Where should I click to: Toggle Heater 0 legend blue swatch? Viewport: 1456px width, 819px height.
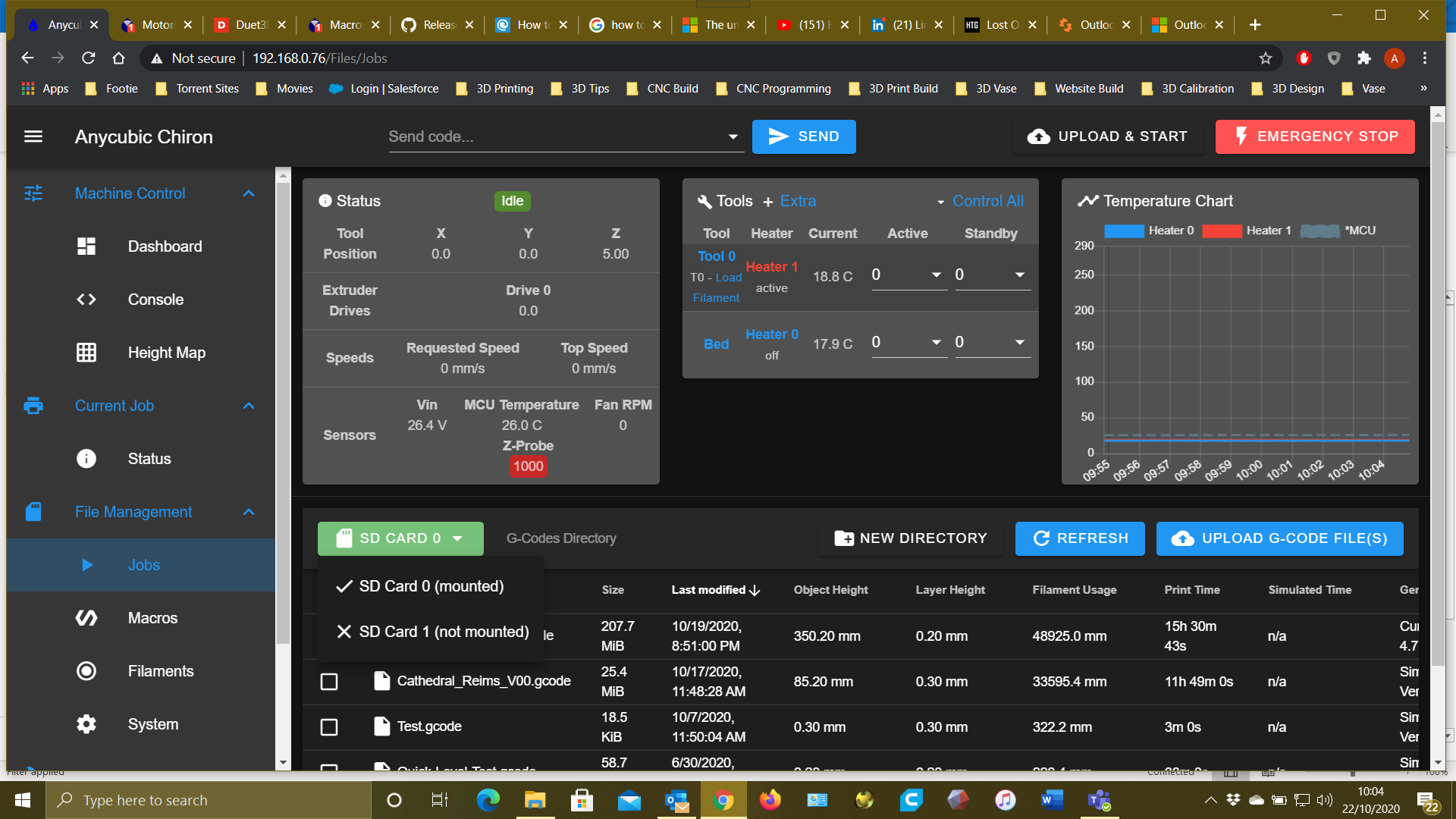click(x=1124, y=231)
